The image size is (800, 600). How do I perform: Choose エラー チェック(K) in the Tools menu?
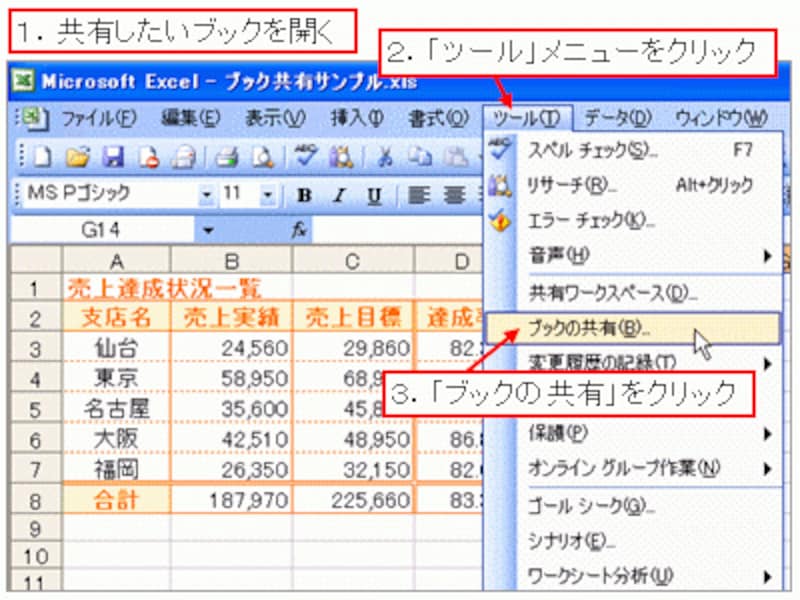(633, 220)
